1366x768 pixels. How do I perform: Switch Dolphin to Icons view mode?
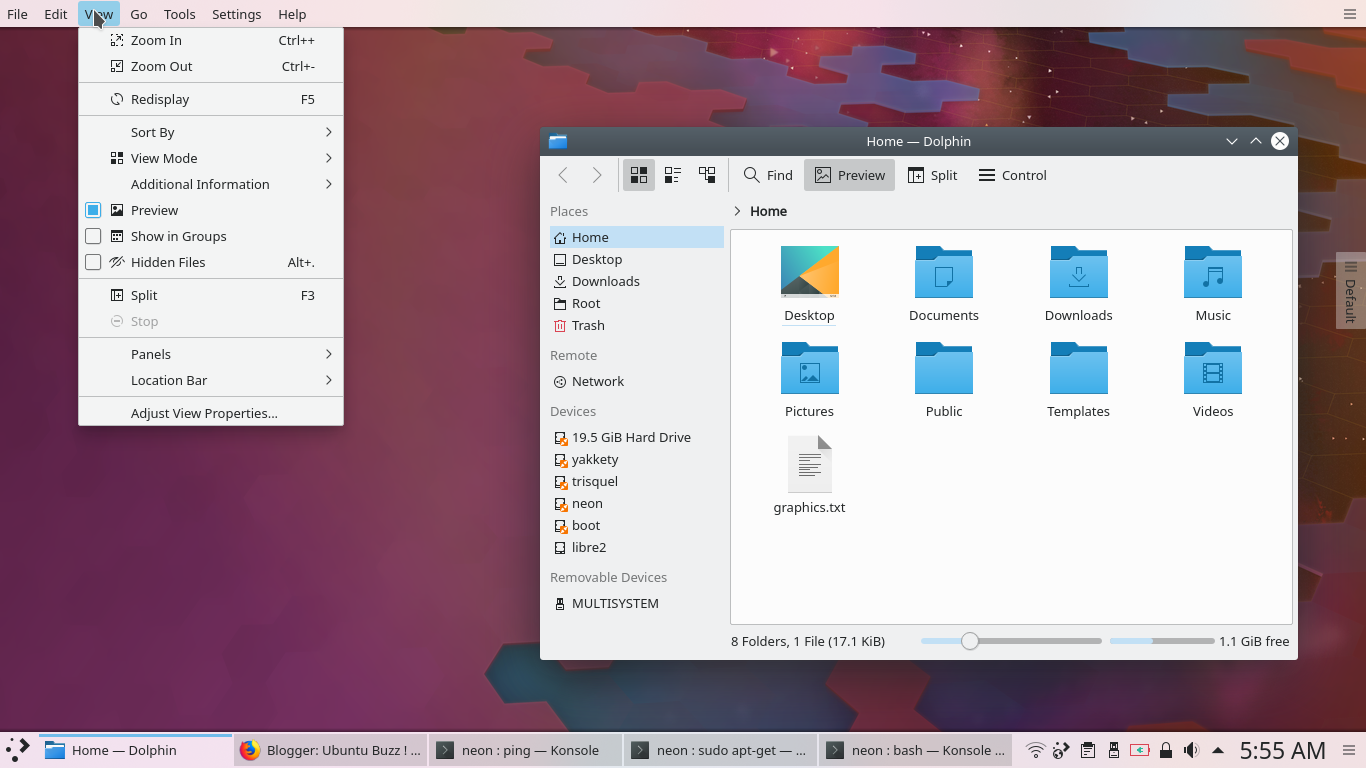point(638,174)
